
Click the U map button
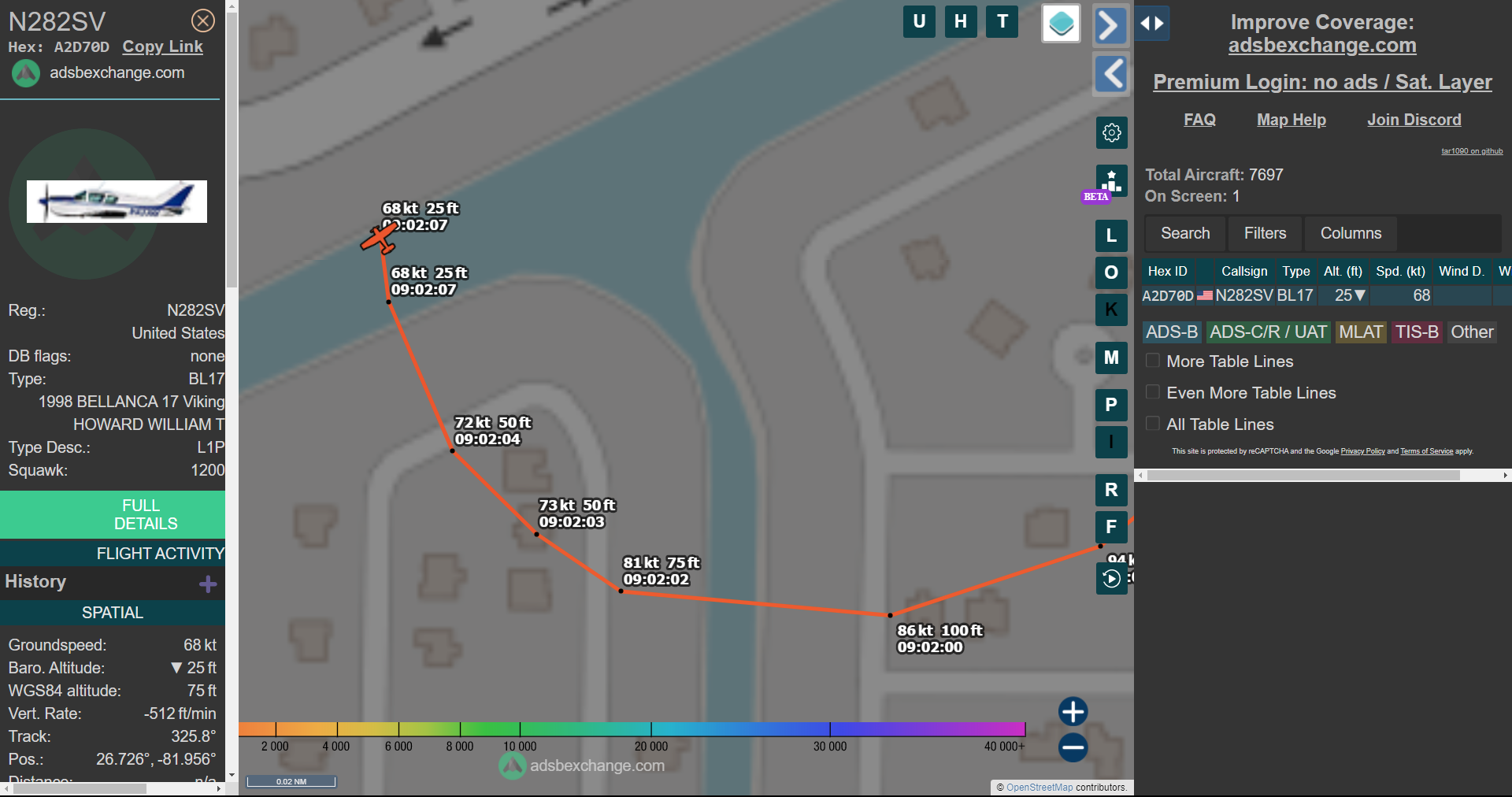[919, 21]
